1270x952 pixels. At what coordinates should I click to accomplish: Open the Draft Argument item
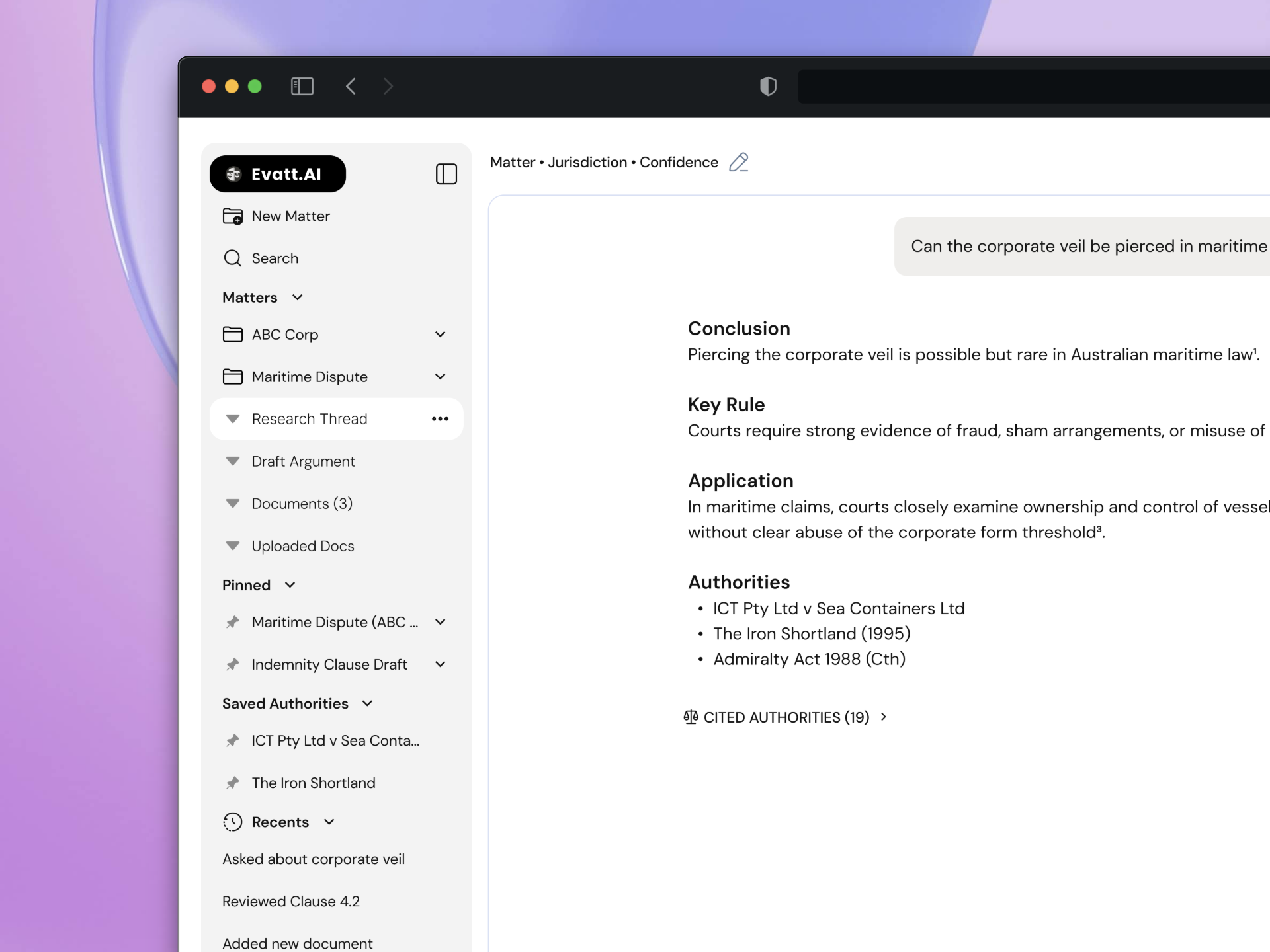coord(303,461)
